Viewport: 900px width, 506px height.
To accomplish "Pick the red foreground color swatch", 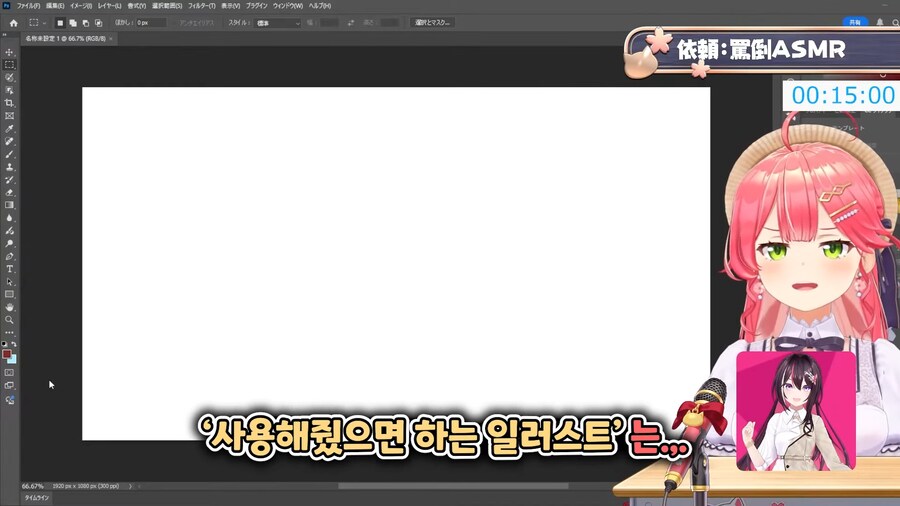I will pos(6,353).
